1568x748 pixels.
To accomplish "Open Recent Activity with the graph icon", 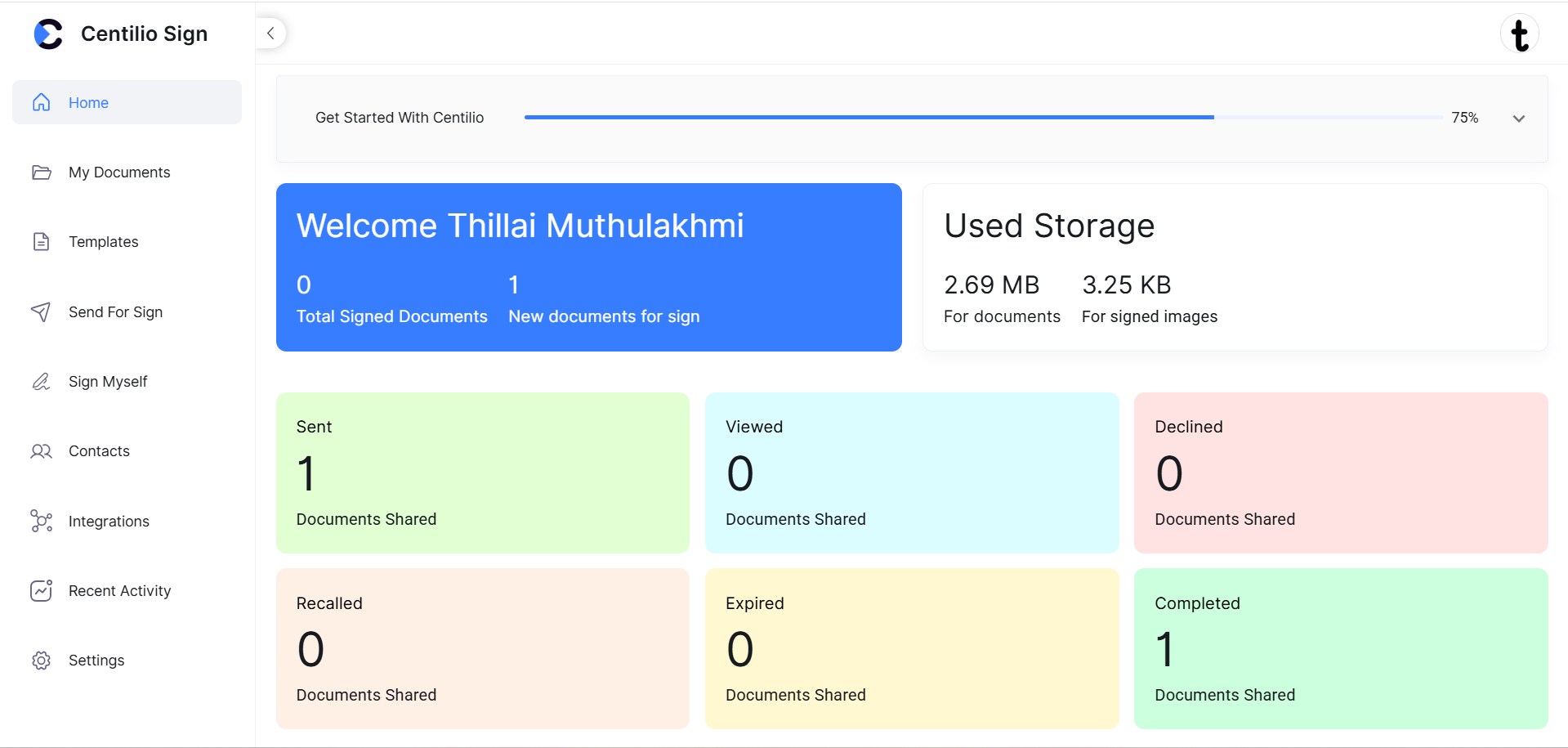I will 42,590.
